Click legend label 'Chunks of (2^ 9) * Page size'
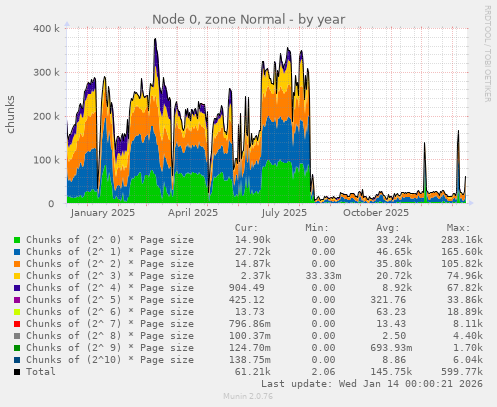The image size is (497, 407). pyautogui.click(x=110, y=348)
